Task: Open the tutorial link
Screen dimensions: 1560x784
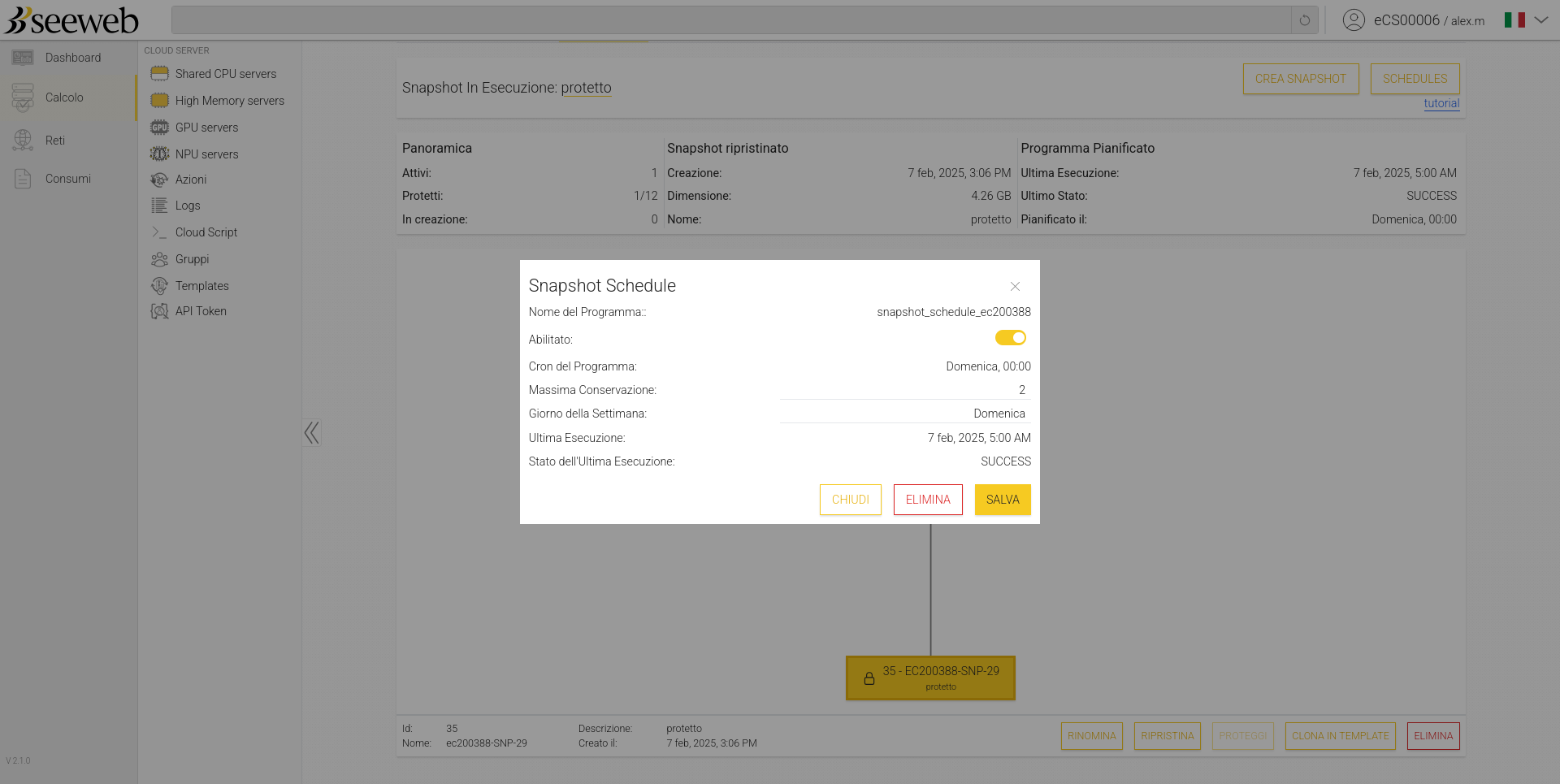Action: 1441,103
